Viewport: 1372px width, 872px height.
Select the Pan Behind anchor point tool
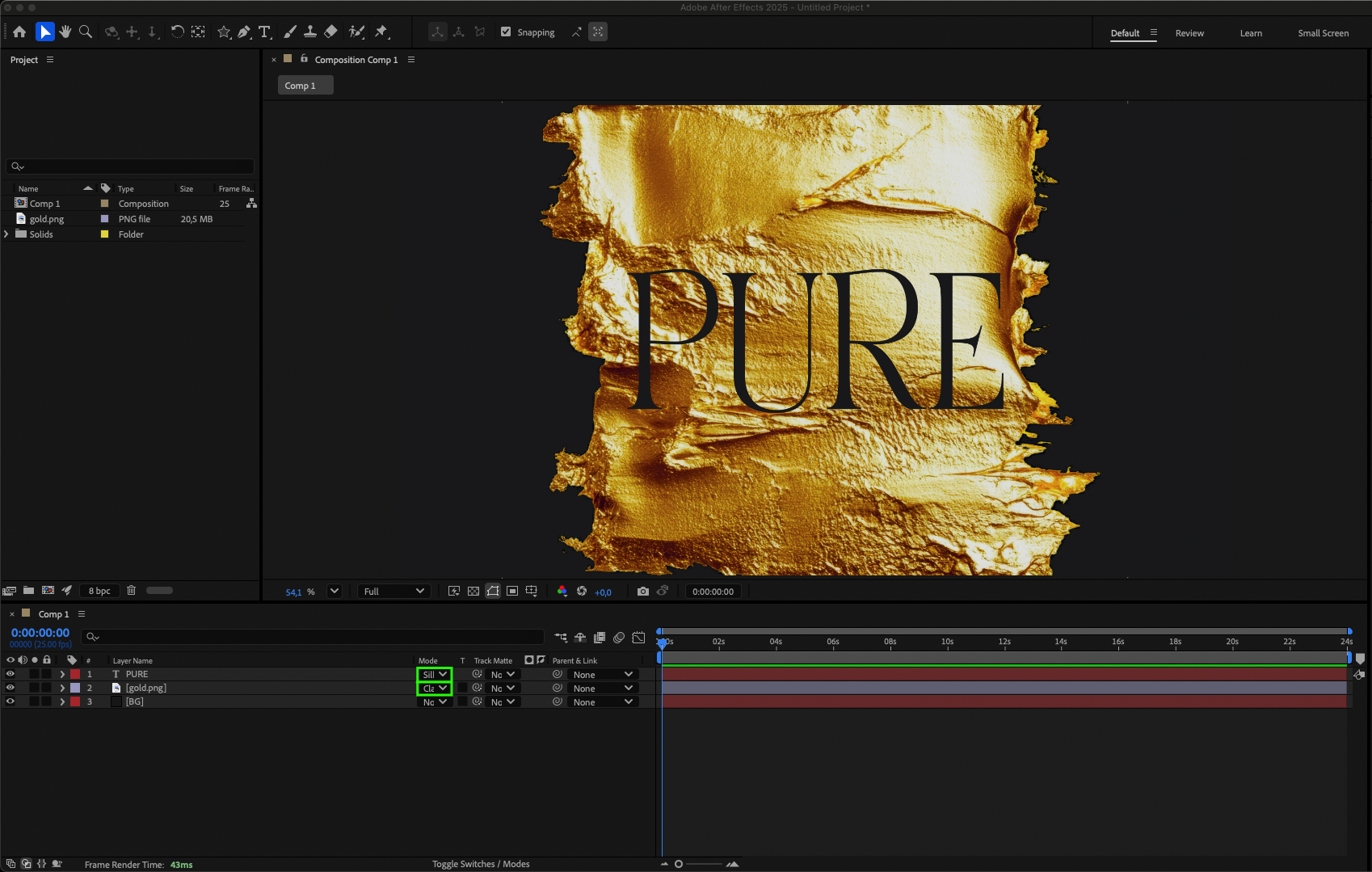[x=198, y=32]
